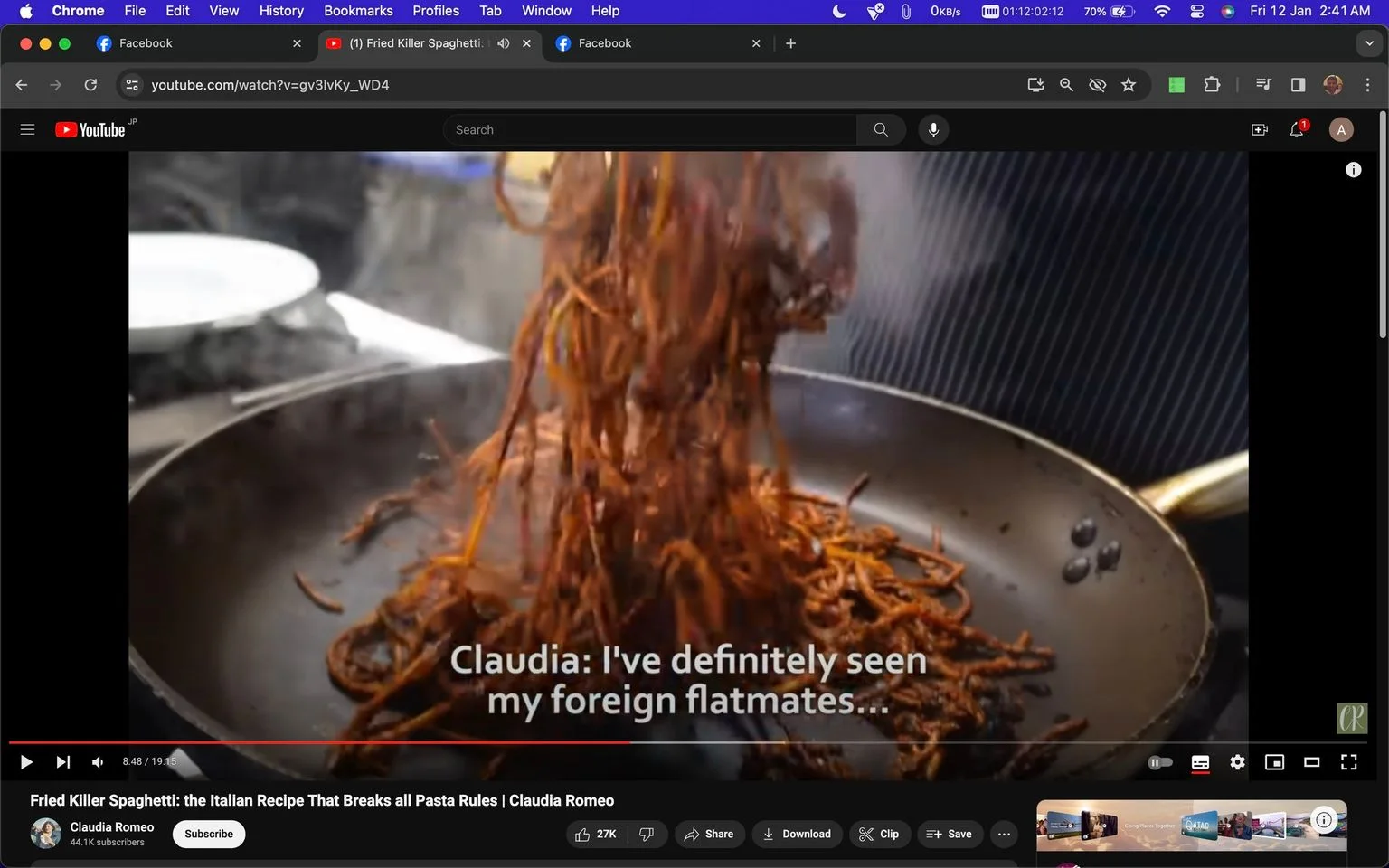Dislike this video

pyautogui.click(x=647, y=834)
